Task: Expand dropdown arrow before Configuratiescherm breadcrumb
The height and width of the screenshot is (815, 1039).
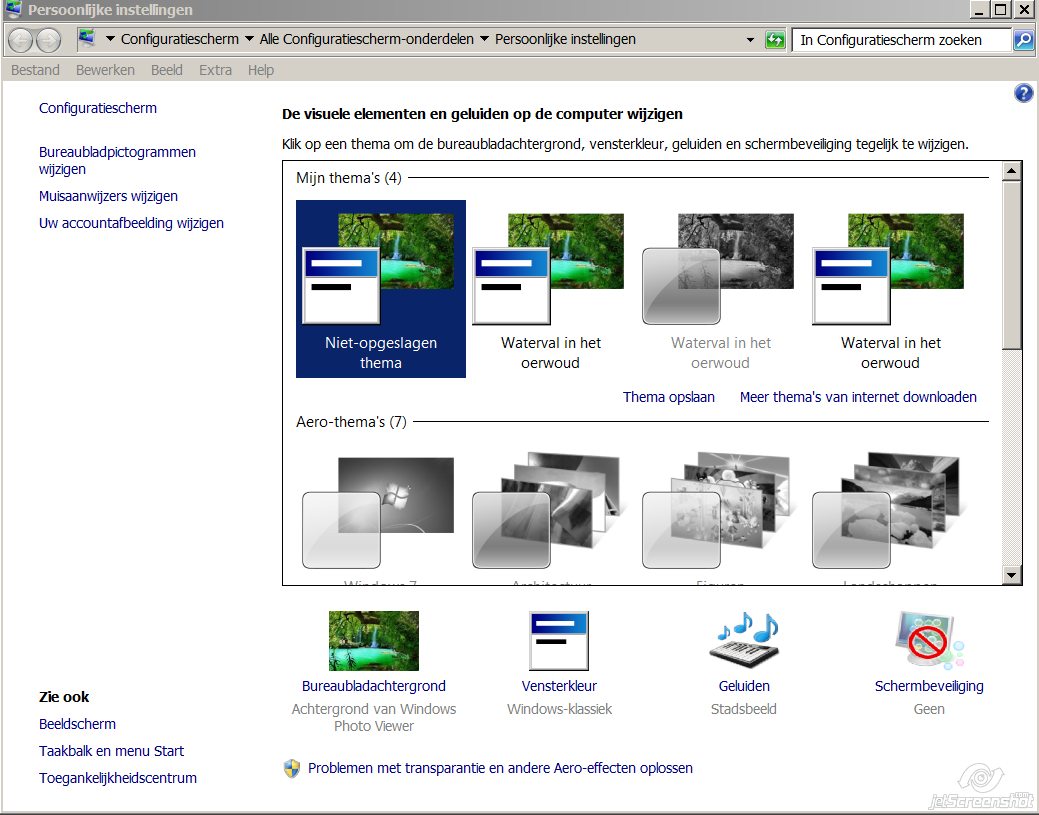Action: pos(110,39)
